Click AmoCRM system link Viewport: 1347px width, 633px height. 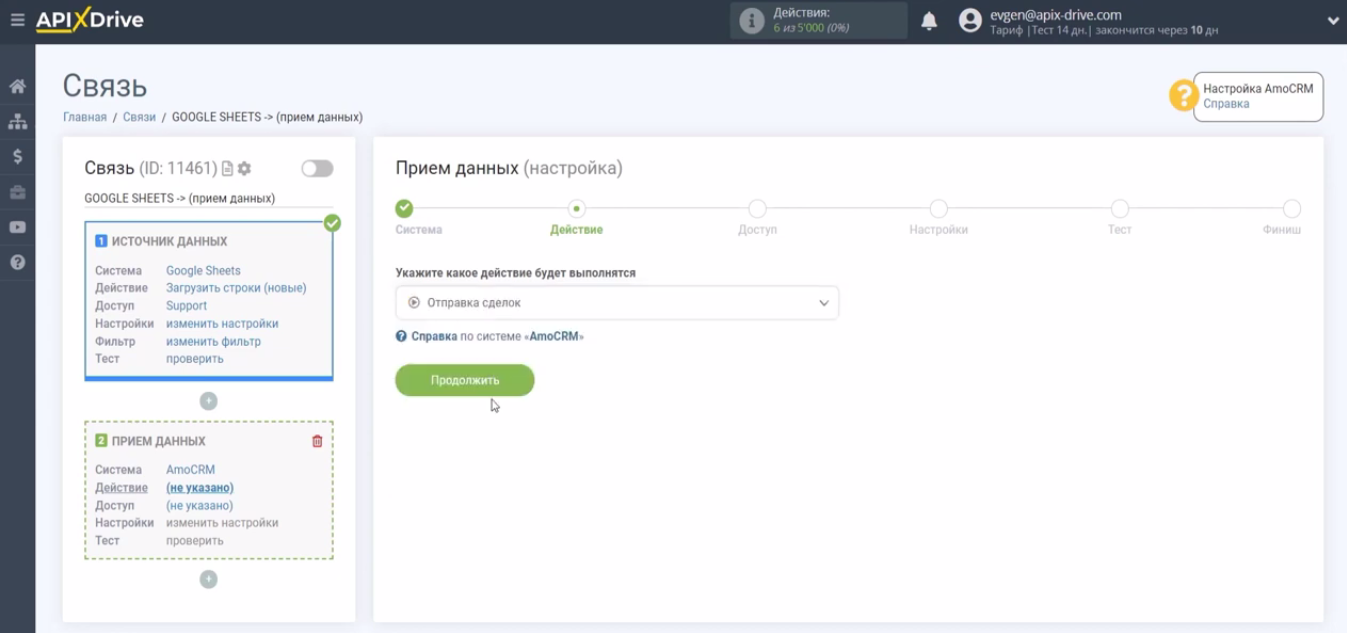(x=190, y=470)
